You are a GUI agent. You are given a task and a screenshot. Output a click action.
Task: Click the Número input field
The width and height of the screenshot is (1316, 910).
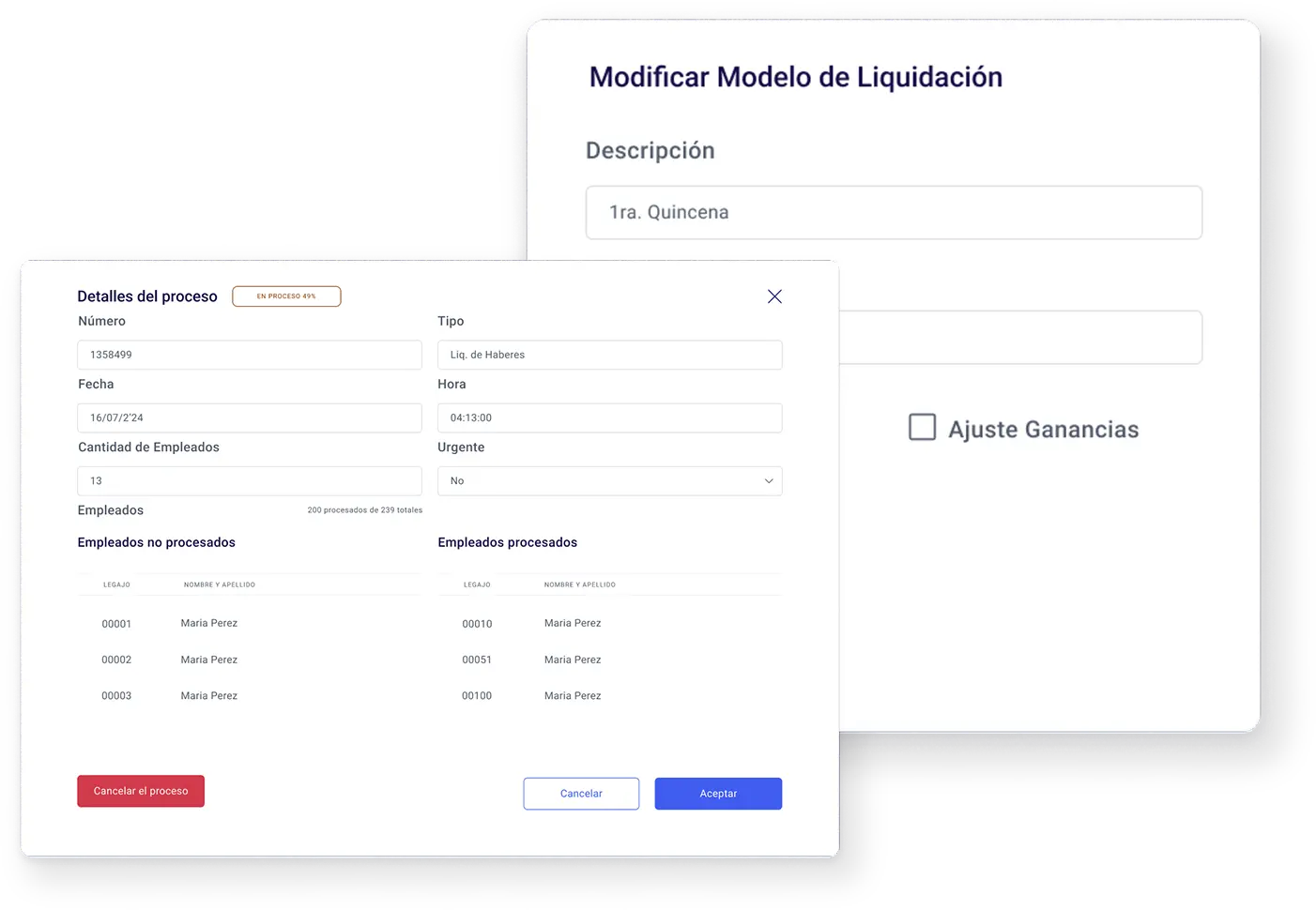[250, 355]
